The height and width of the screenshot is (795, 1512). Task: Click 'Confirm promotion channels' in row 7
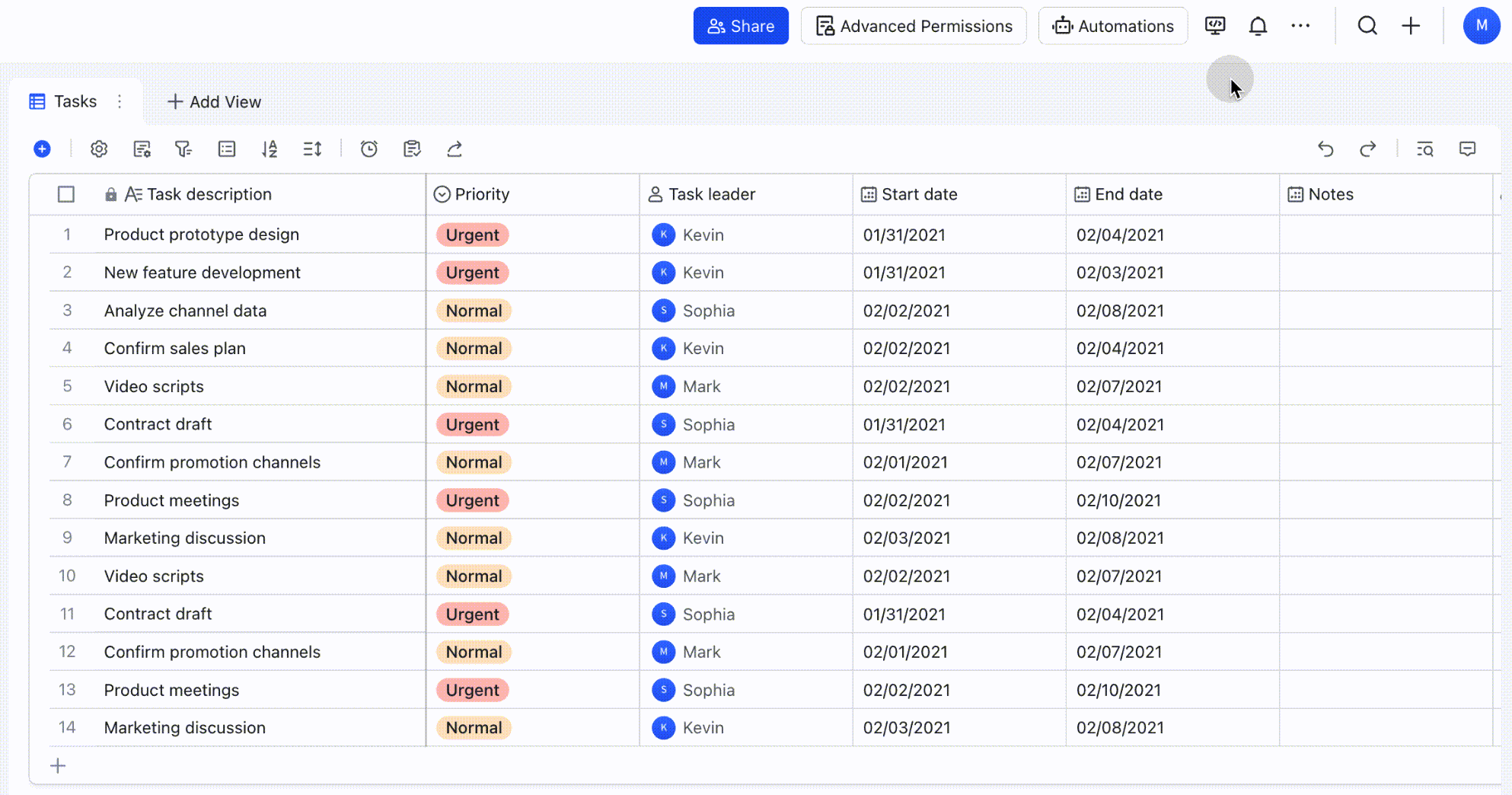[212, 462]
